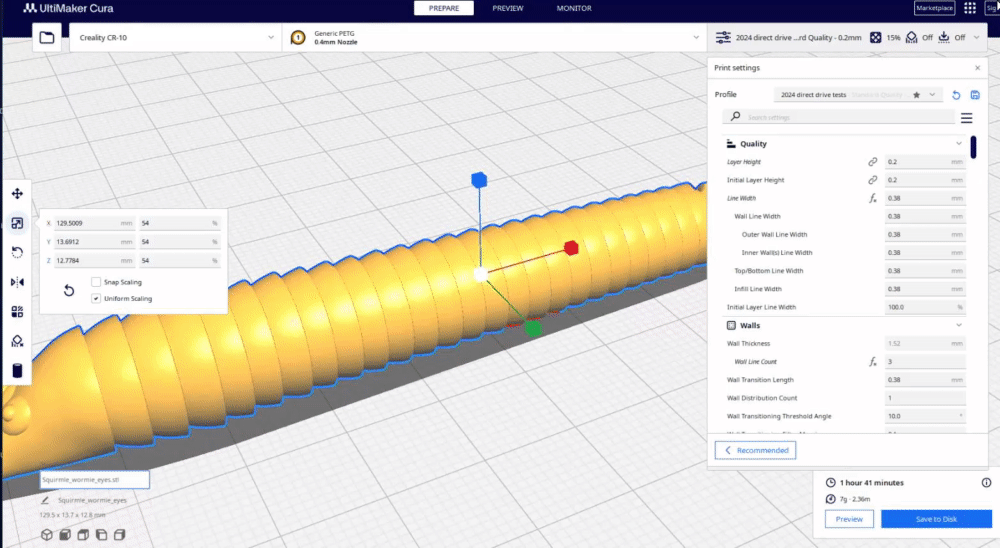Switch to MONITOR stage
The width and height of the screenshot is (1000, 548).
[x=574, y=8]
